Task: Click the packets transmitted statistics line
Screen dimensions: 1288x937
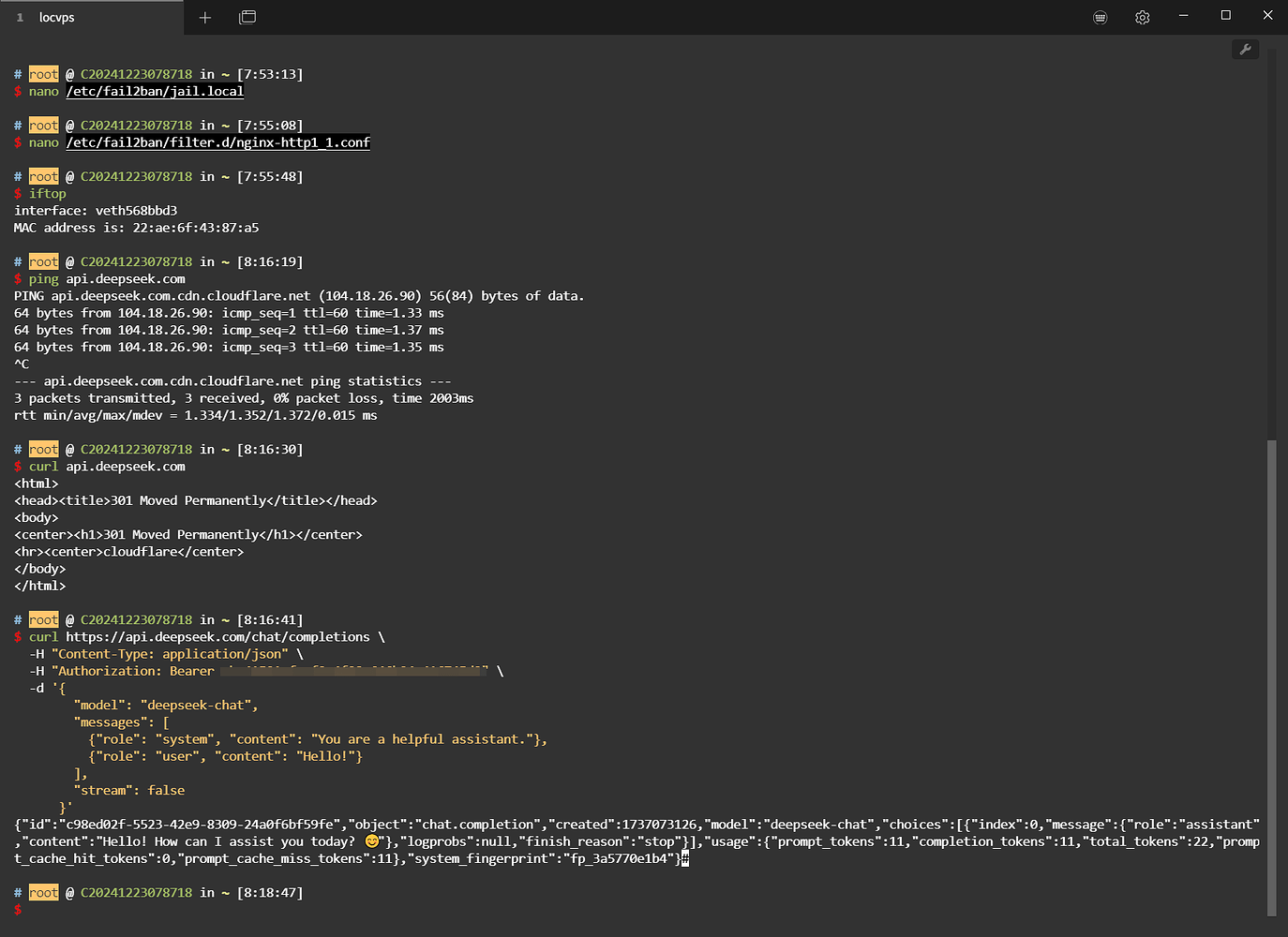Action: coord(244,398)
